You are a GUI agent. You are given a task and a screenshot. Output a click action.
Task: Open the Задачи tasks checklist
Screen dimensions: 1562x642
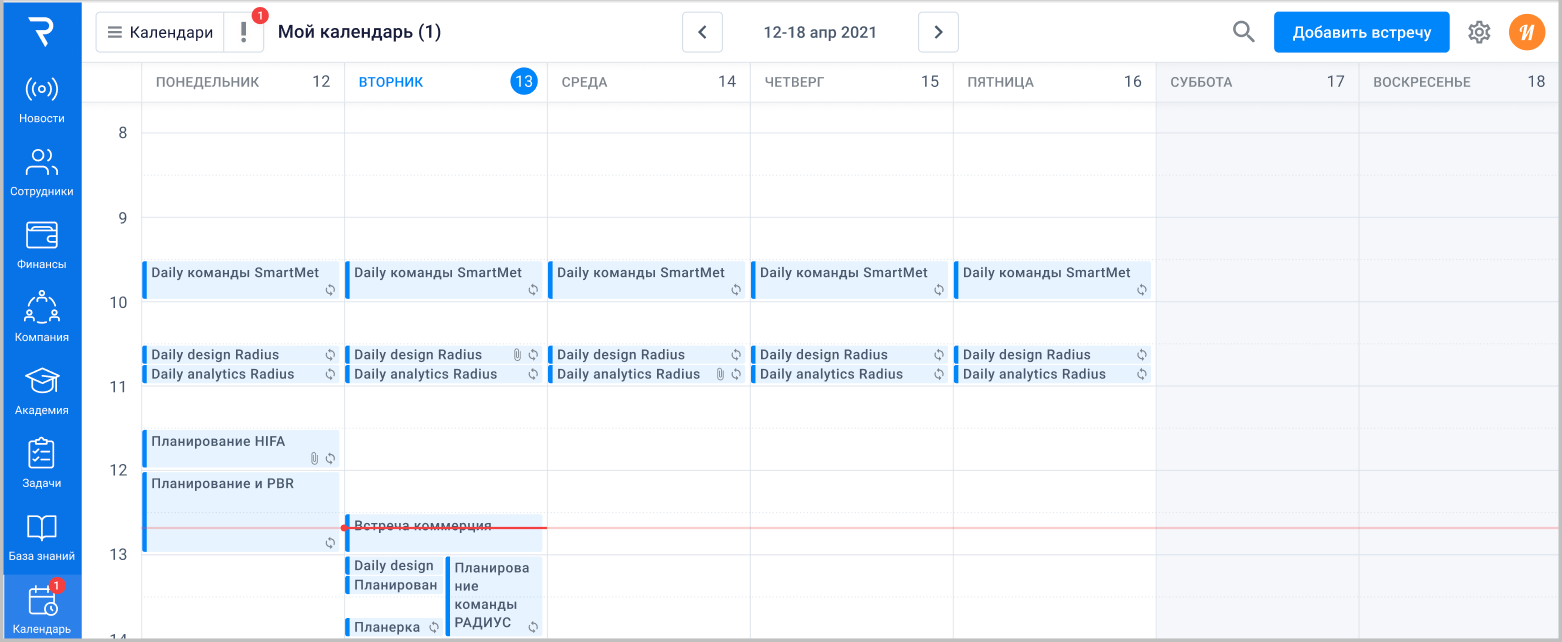click(x=41, y=464)
